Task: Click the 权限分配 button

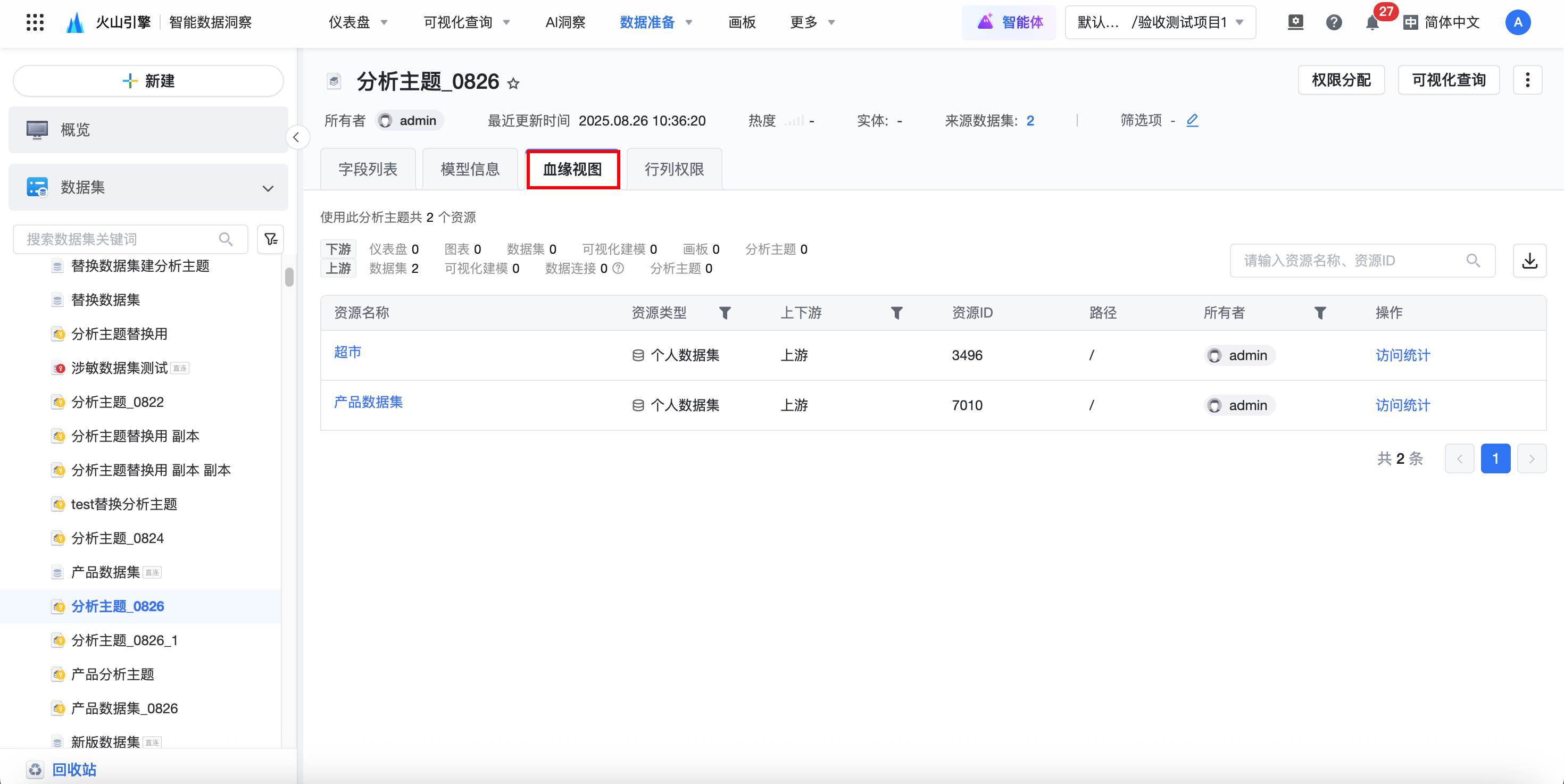Action: pos(1341,80)
